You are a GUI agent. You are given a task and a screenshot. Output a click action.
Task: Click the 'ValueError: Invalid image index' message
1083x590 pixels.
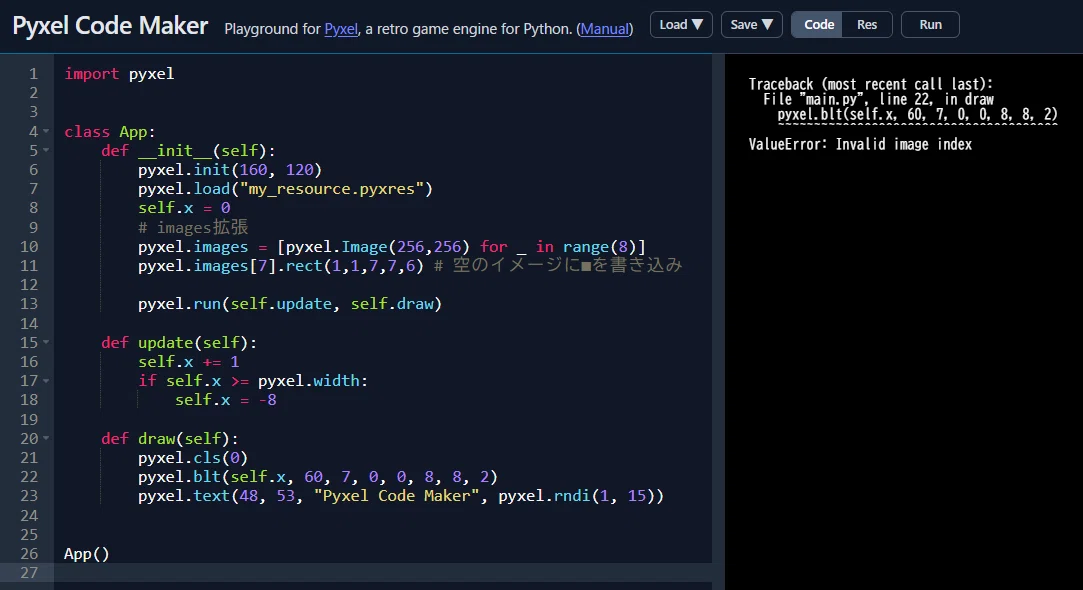click(860, 144)
